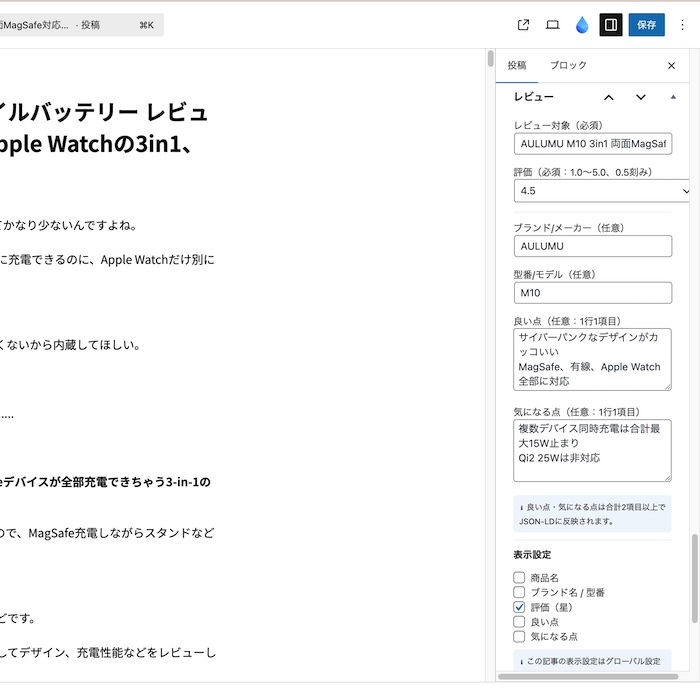Click the laptop preview device icon
The width and height of the screenshot is (700, 700).
pyautogui.click(x=552, y=25)
